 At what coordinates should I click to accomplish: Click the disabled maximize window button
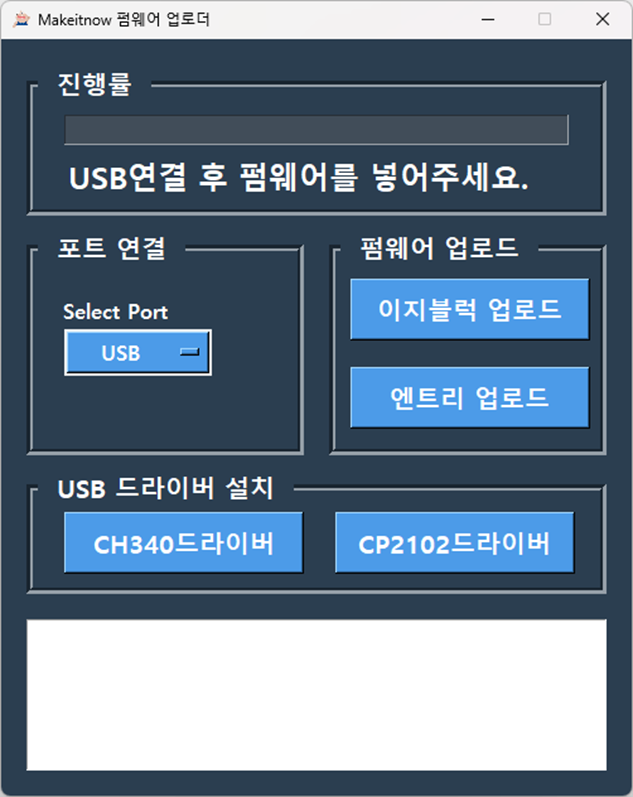pyautogui.click(x=545, y=19)
